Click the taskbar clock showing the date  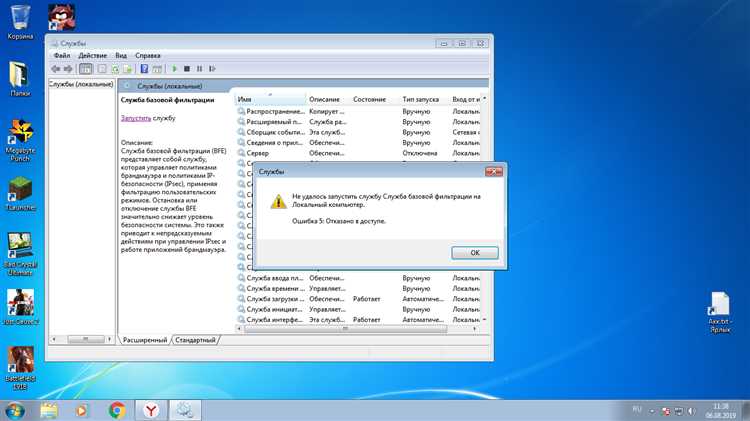[x=720, y=410]
